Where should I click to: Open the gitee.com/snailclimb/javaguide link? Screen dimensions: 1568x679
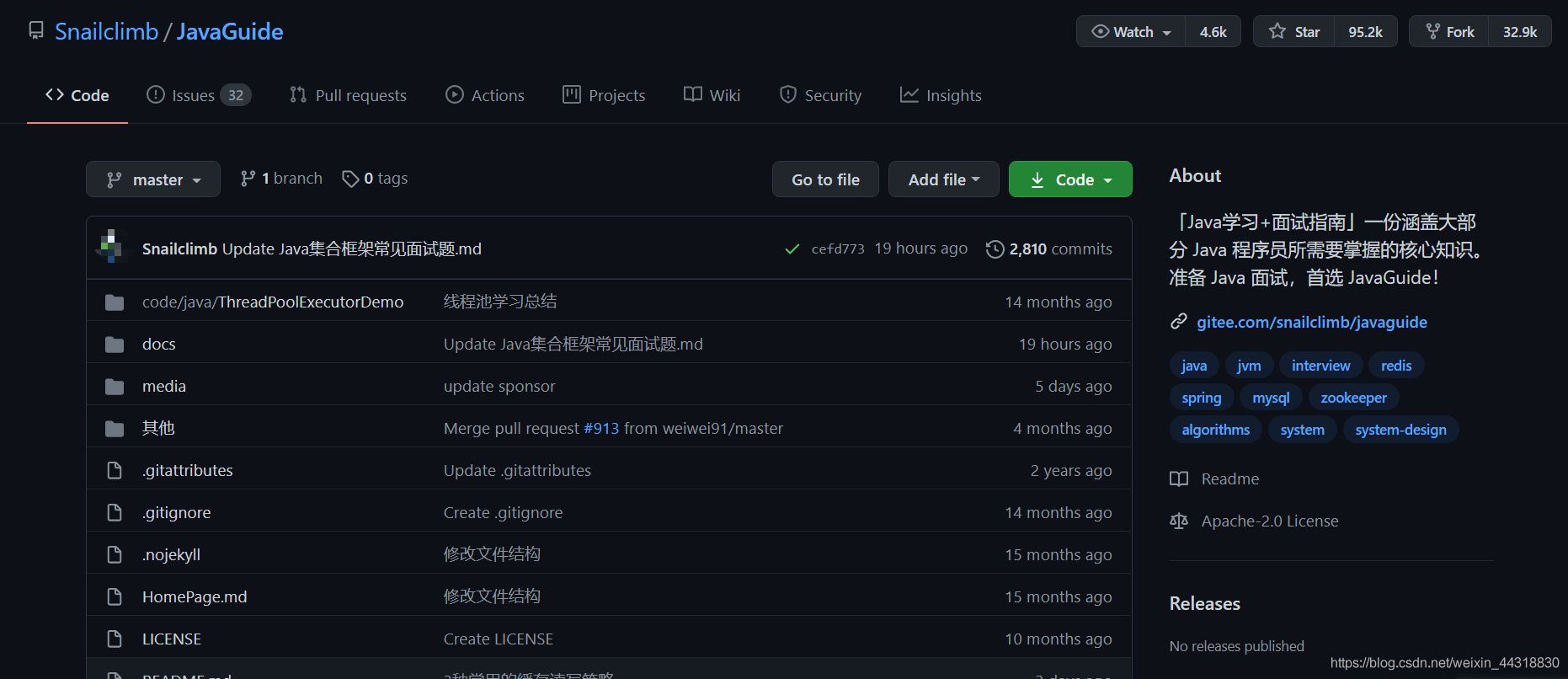coord(1312,322)
